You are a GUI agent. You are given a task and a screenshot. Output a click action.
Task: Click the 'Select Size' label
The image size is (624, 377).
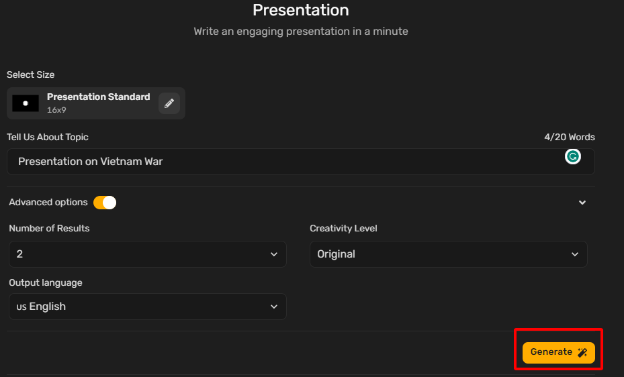point(31,75)
